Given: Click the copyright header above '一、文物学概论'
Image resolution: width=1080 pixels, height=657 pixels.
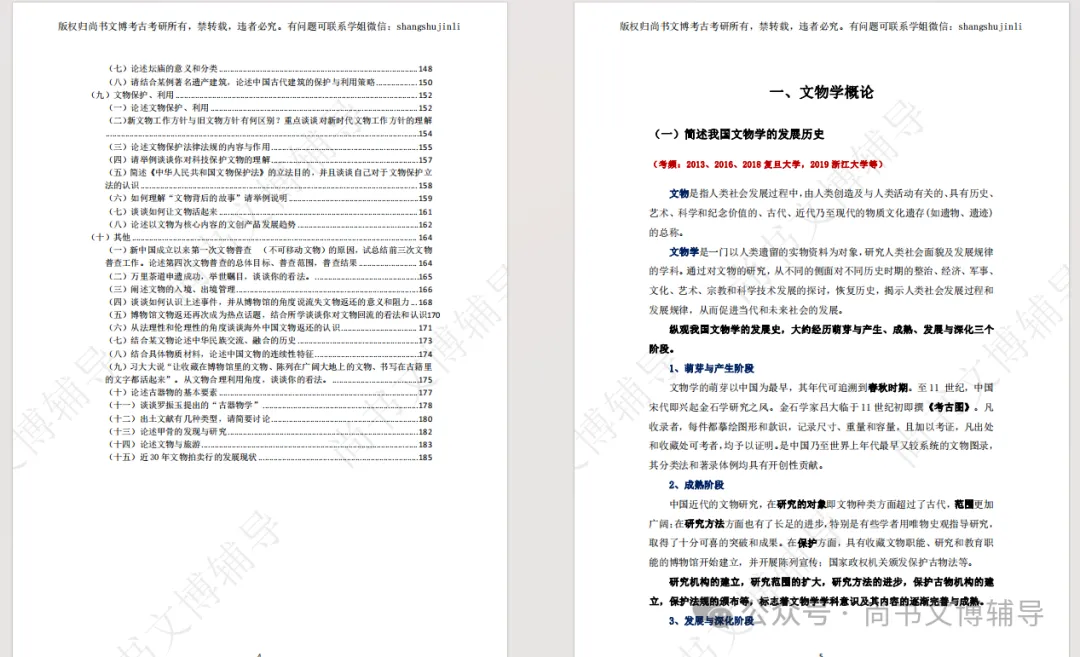Looking at the screenshot, I should click(820, 26).
